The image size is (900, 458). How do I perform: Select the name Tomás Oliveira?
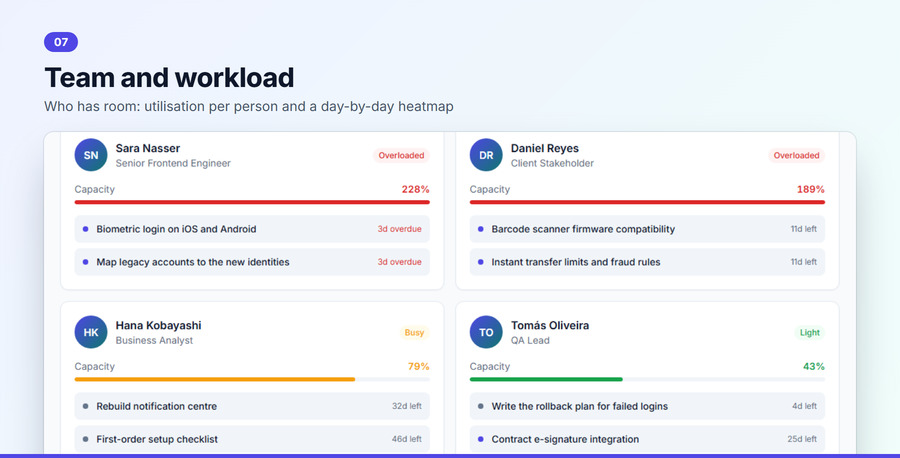point(550,325)
